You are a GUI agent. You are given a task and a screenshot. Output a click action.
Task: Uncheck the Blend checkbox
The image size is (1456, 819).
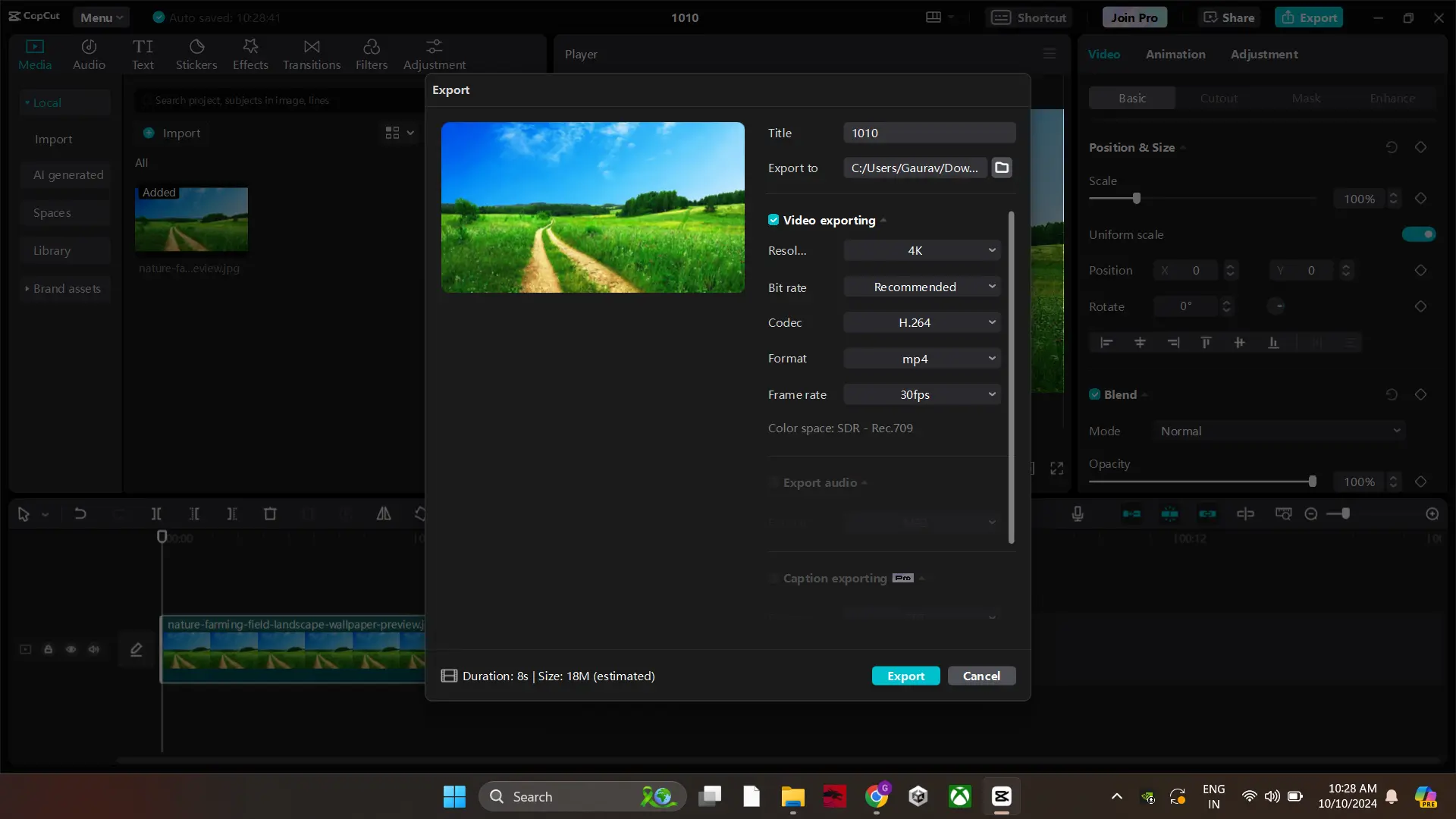click(1095, 394)
